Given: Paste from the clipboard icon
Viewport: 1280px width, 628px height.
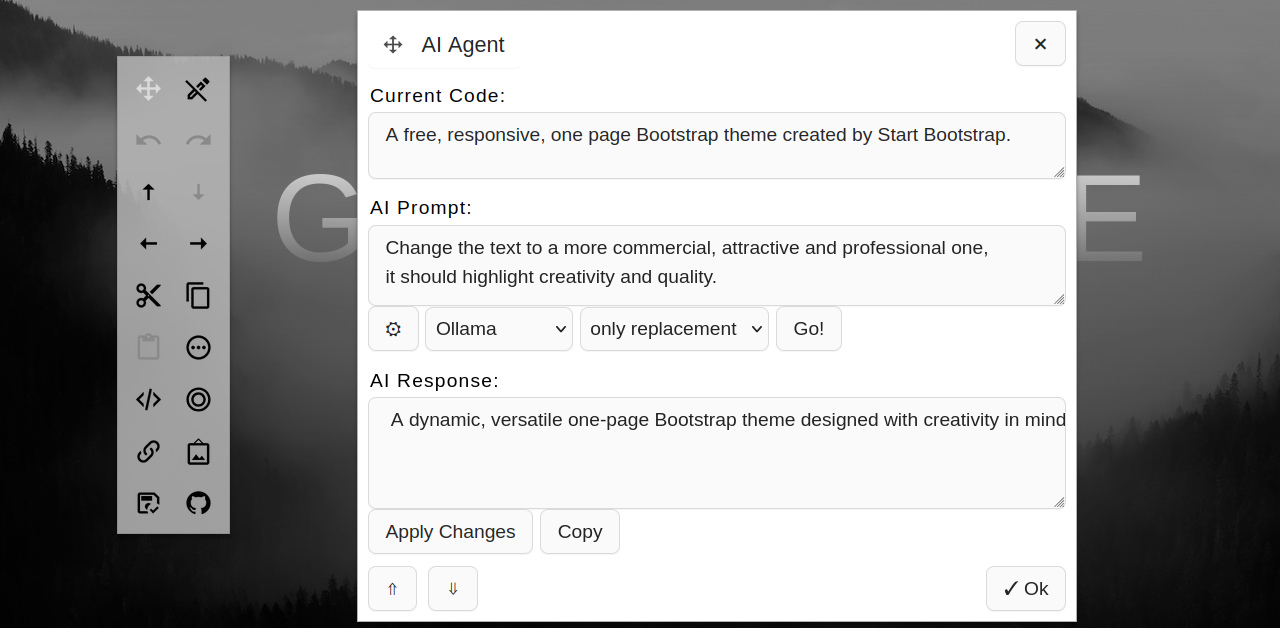Looking at the screenshot, I should [149, 347].
